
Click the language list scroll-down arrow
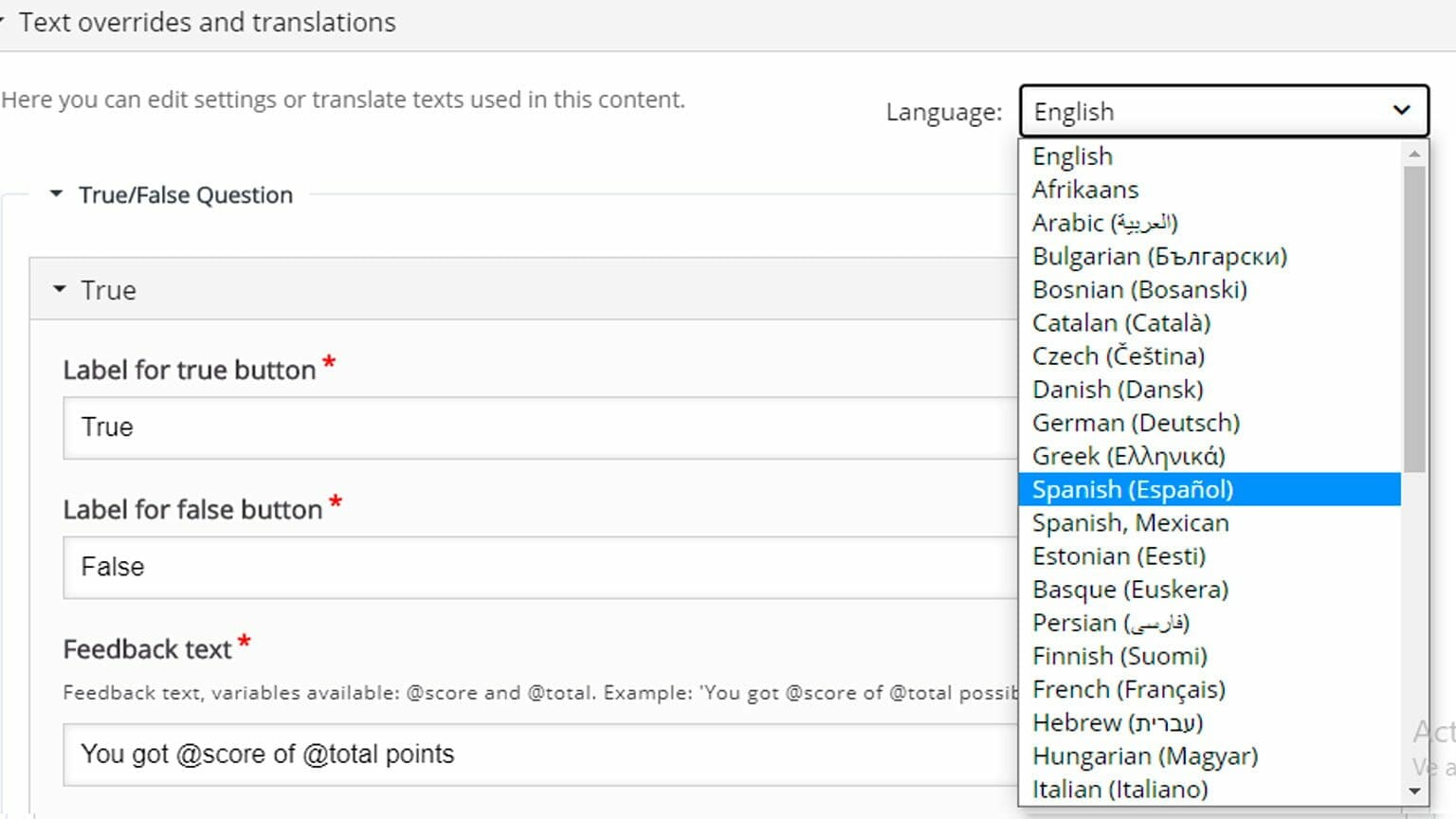click(1414, 792)
